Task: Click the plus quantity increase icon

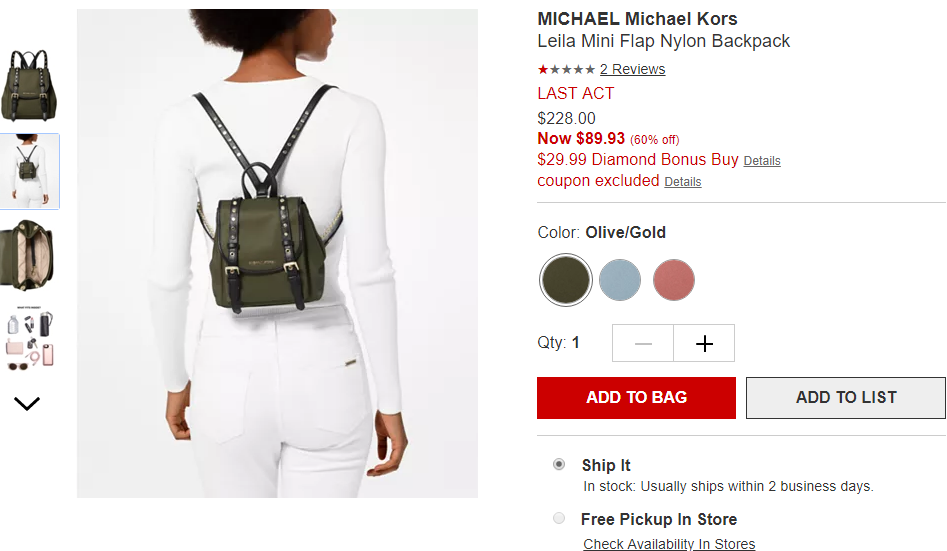Action: click(x=704, y=343)
